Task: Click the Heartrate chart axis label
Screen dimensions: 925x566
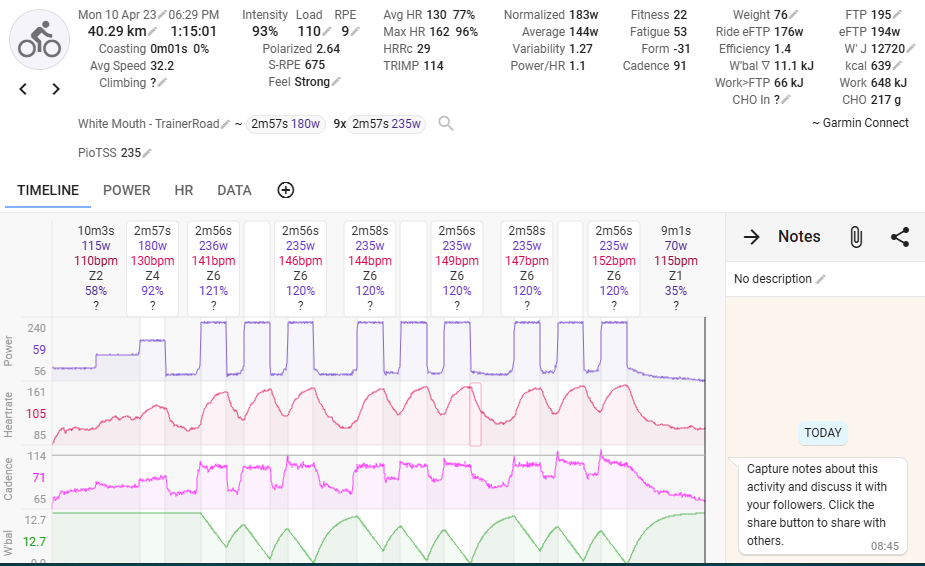Action: click(x=8, y=414)
